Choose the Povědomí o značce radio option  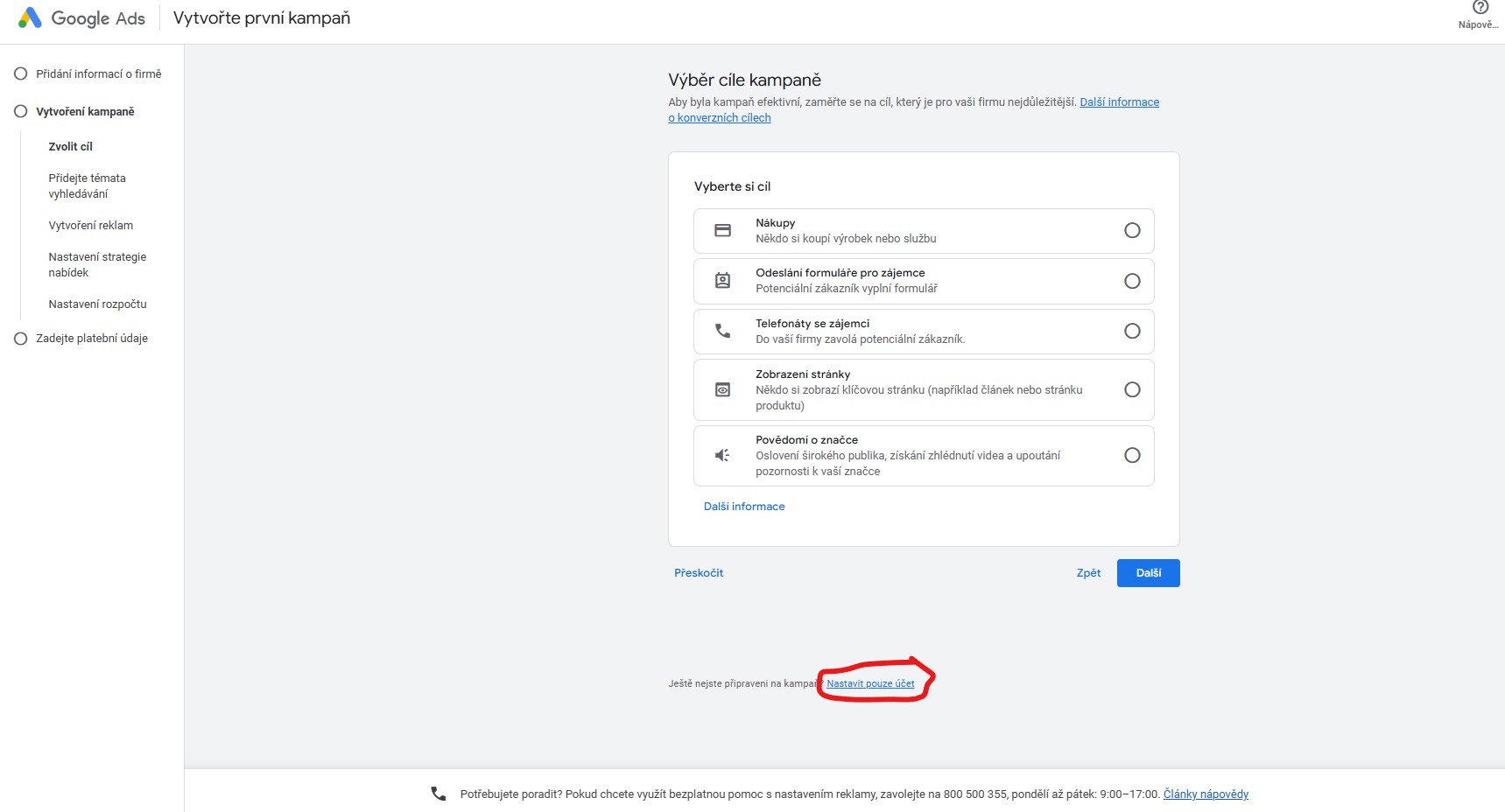[1132, 456]
